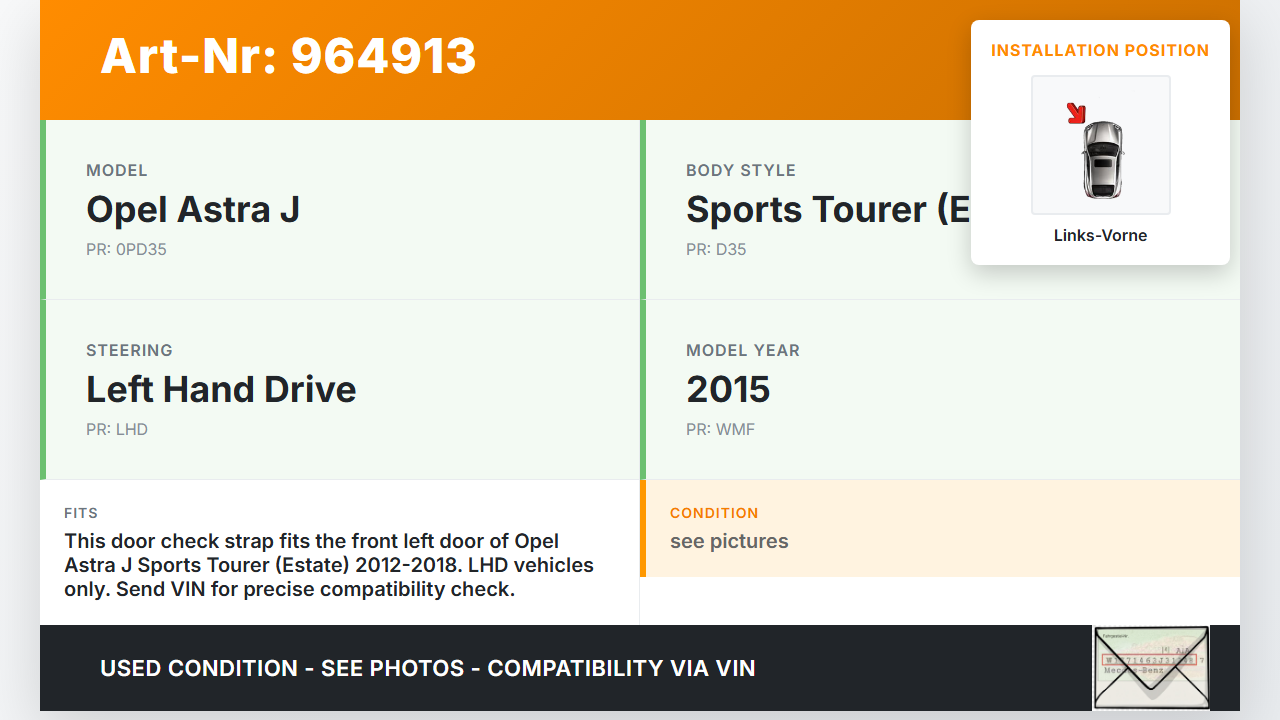
Task: Click the PR: LHD code
Action: pyautogui.click(x=117, y=430)
